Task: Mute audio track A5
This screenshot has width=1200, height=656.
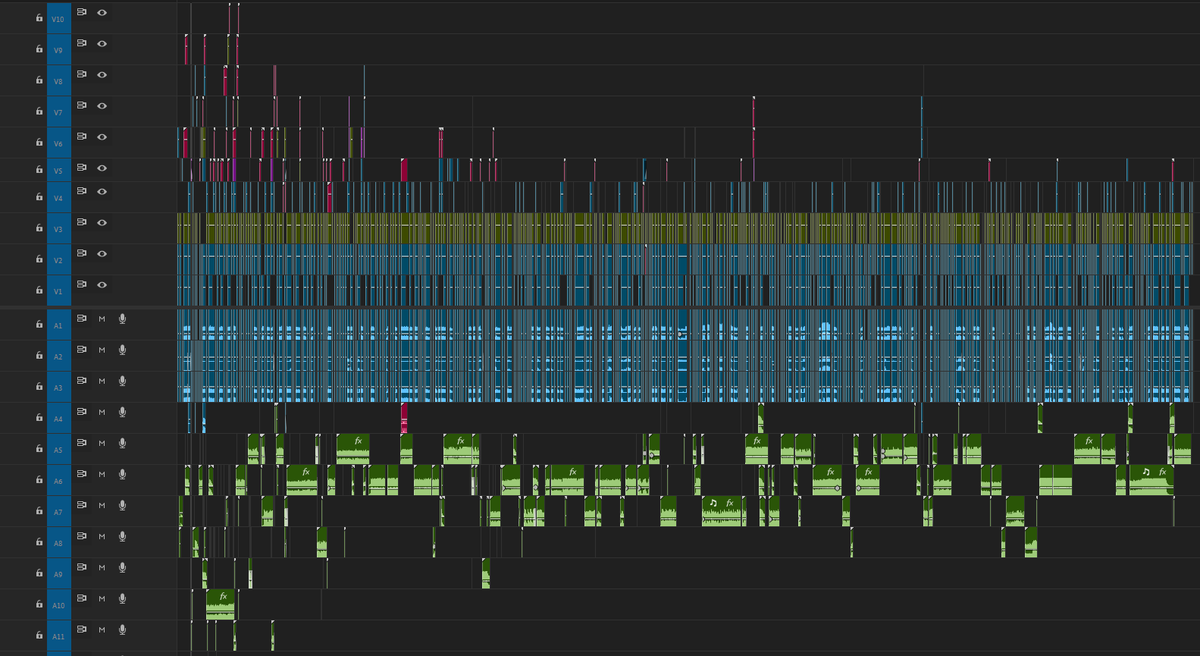Action: 102,442
